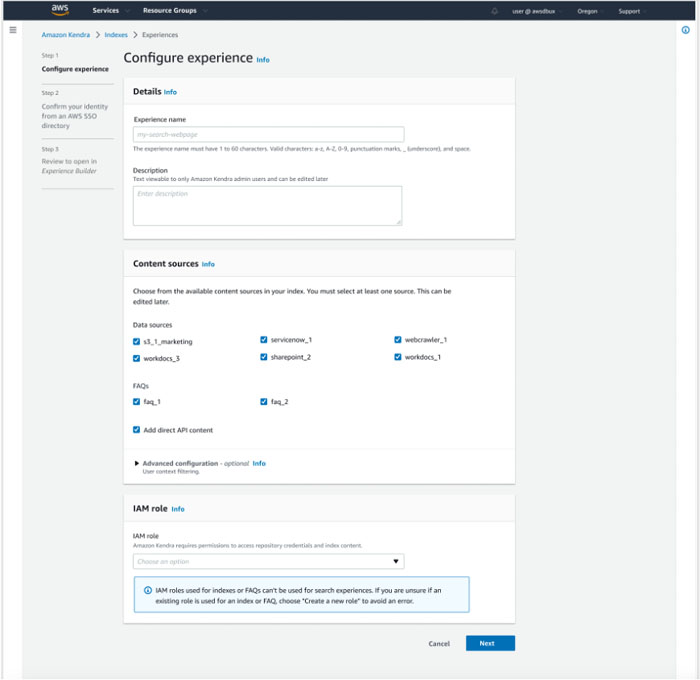Click the FAQs label

(x=141, y=386)
